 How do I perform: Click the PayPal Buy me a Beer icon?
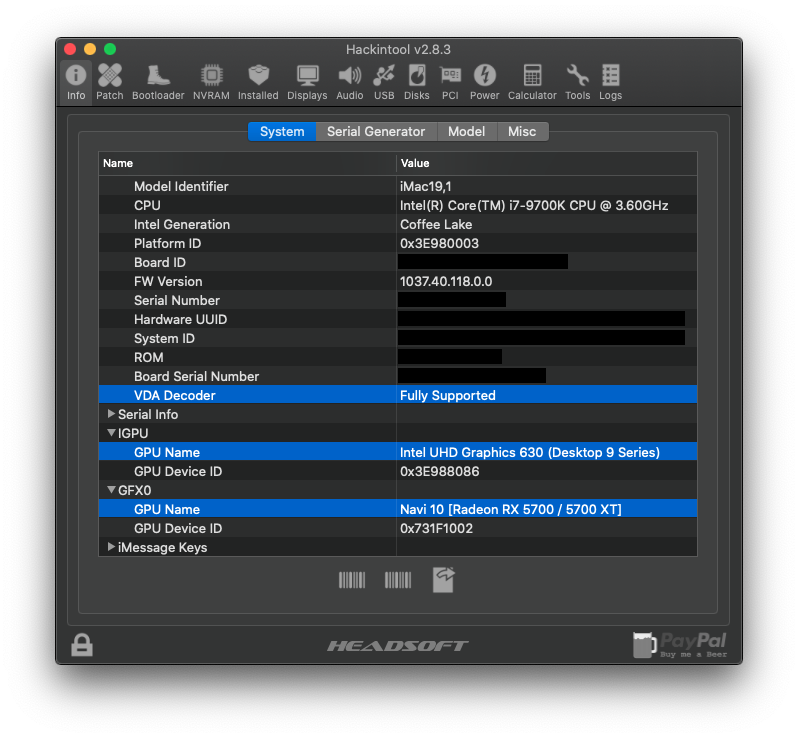(680, 645)
